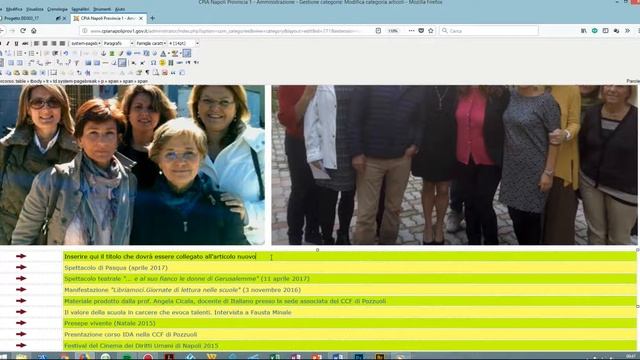Click 'Presentazione corso IDA' link

tap(131, 334)
